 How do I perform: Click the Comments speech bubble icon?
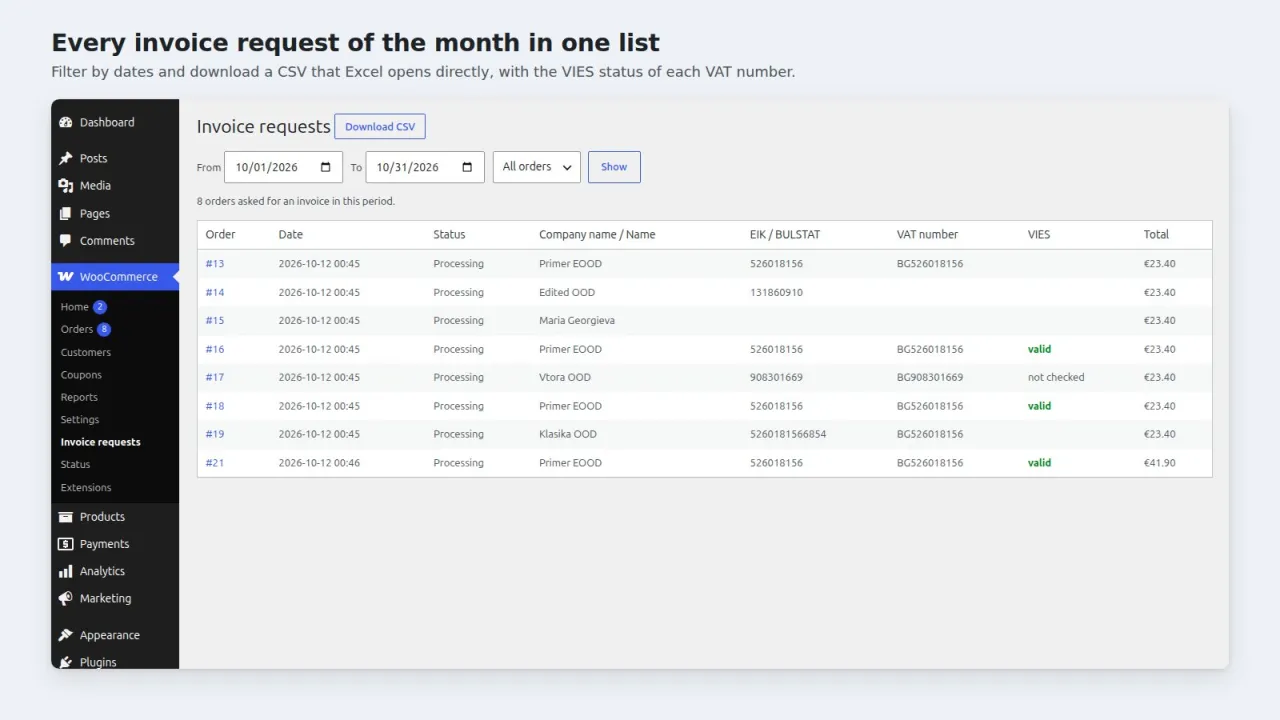point(66,240)
